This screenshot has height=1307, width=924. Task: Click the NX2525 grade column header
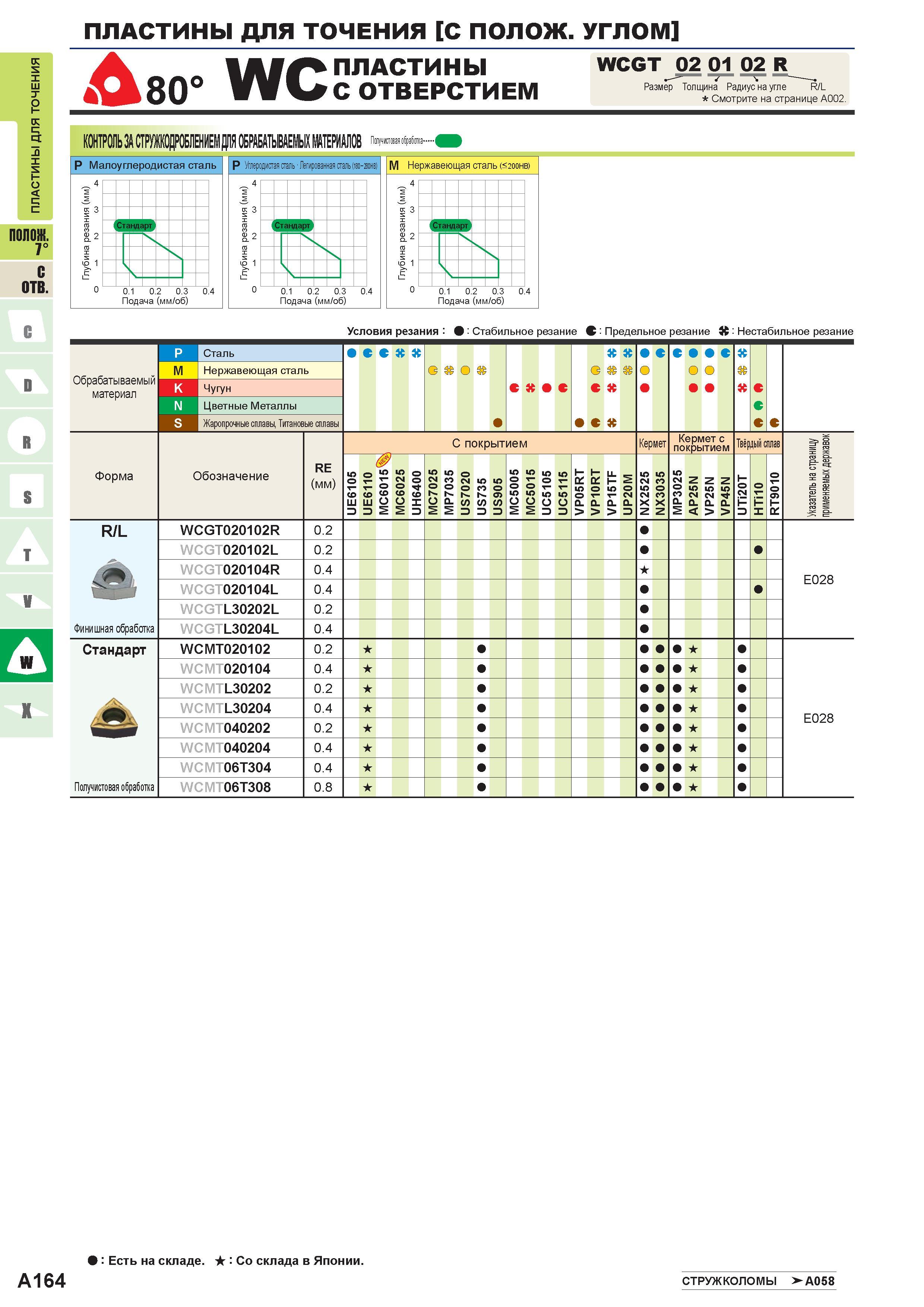645,493
